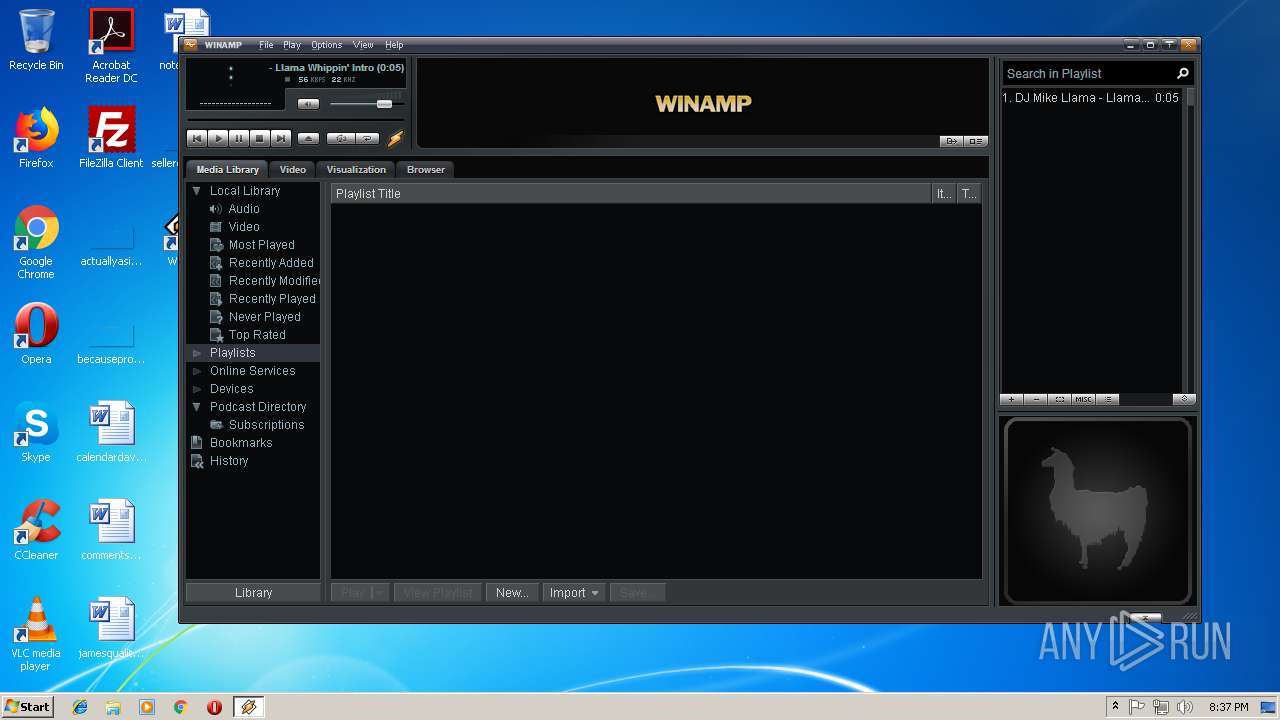Skip to the Next track
The height and width of the screenshot is (720, 1280).
coord(281,139)
